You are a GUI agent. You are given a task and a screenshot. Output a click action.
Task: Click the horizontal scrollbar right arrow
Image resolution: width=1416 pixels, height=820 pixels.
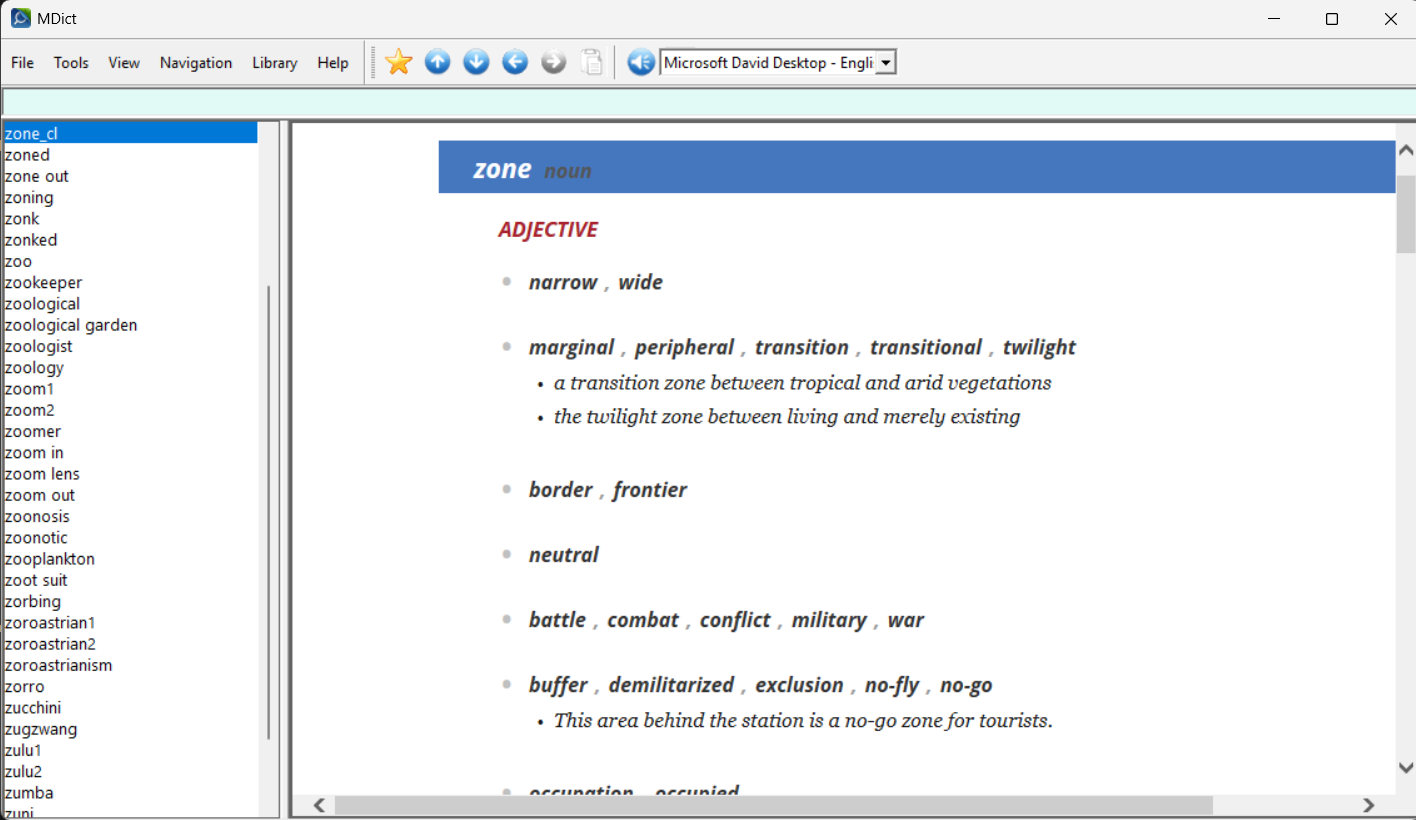1369,805
